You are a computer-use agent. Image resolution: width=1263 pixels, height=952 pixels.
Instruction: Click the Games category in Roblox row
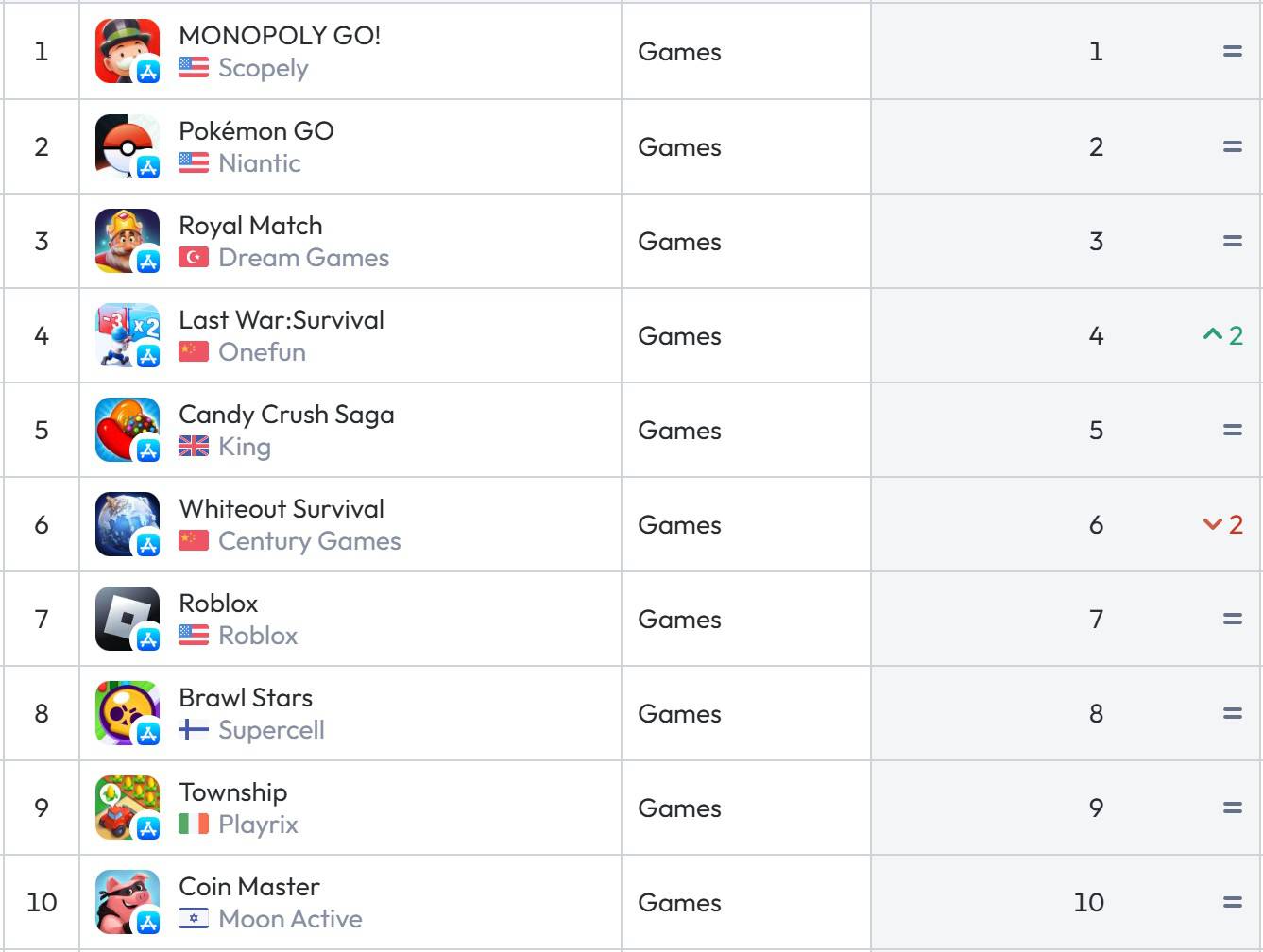pyautogui.click(x=679, y=619)
